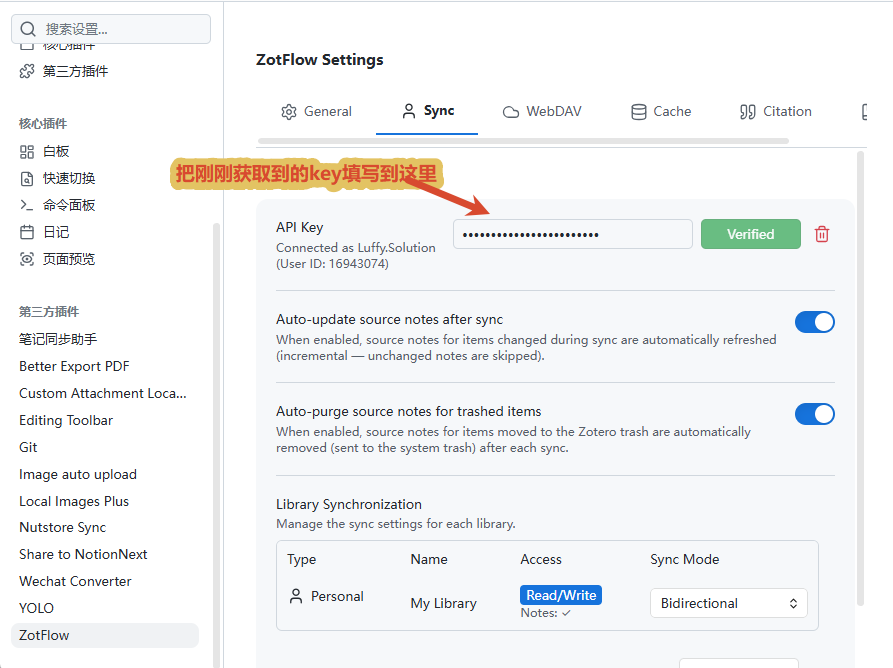
Task: Open the Bidirectional sync mode dropdown
Action: [729, 603]
